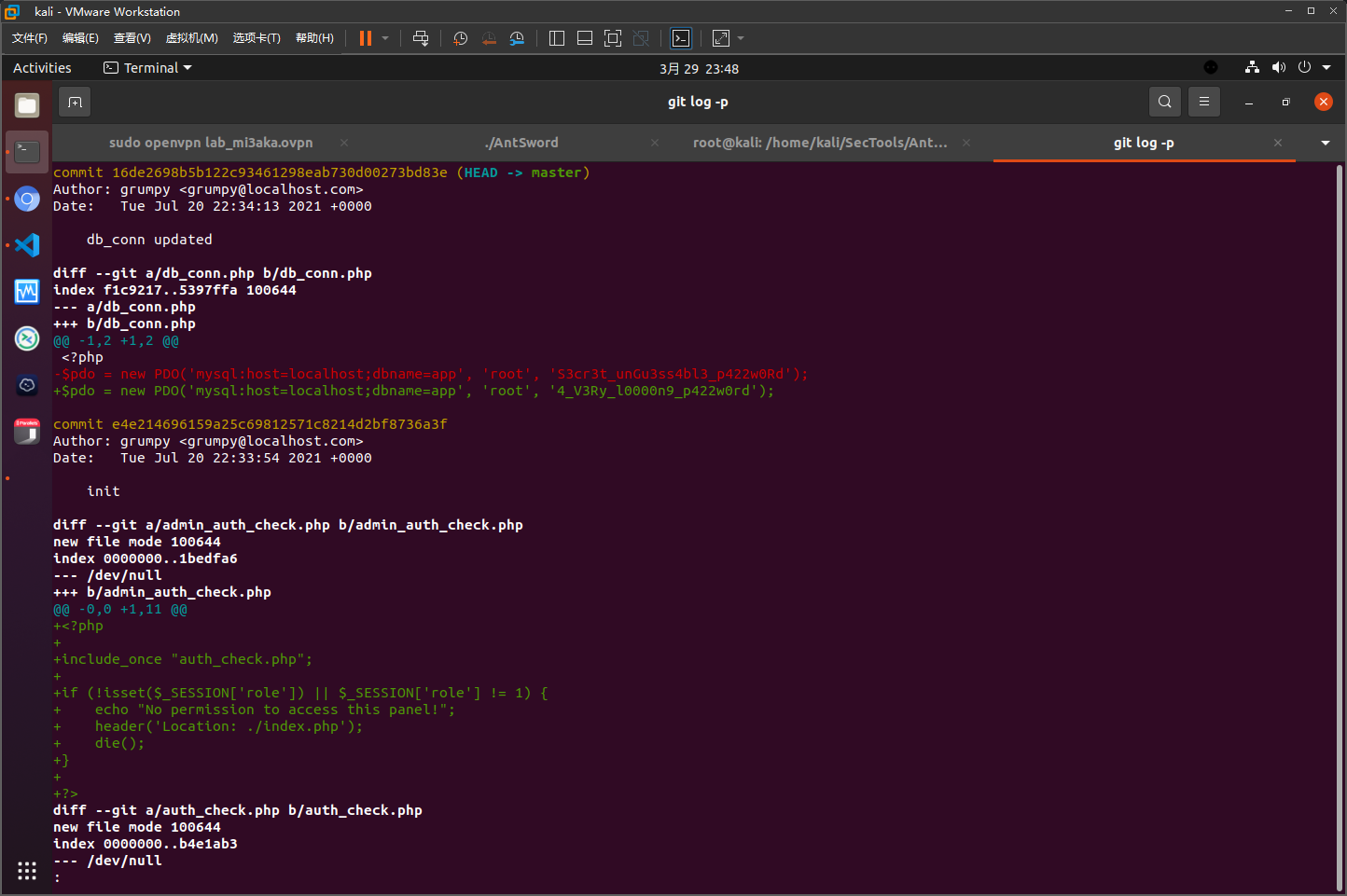Click the take snapshot icon
This screenshot has height=896, width=1347.
tap(460, 38)
